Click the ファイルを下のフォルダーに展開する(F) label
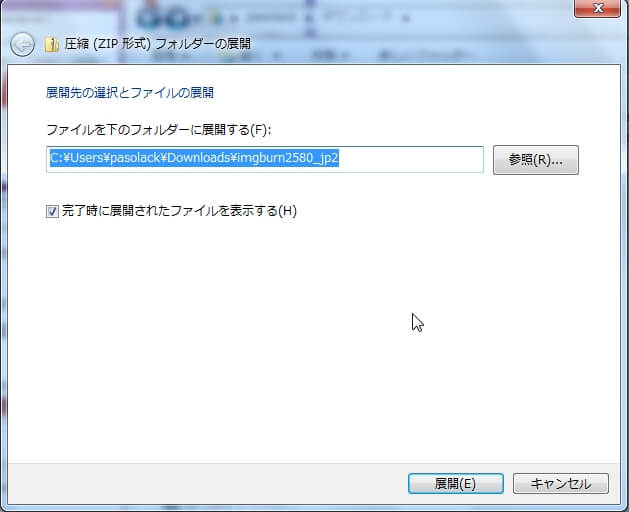The width and height of the screenshot is (629, 512). click(x=159, y=130)
